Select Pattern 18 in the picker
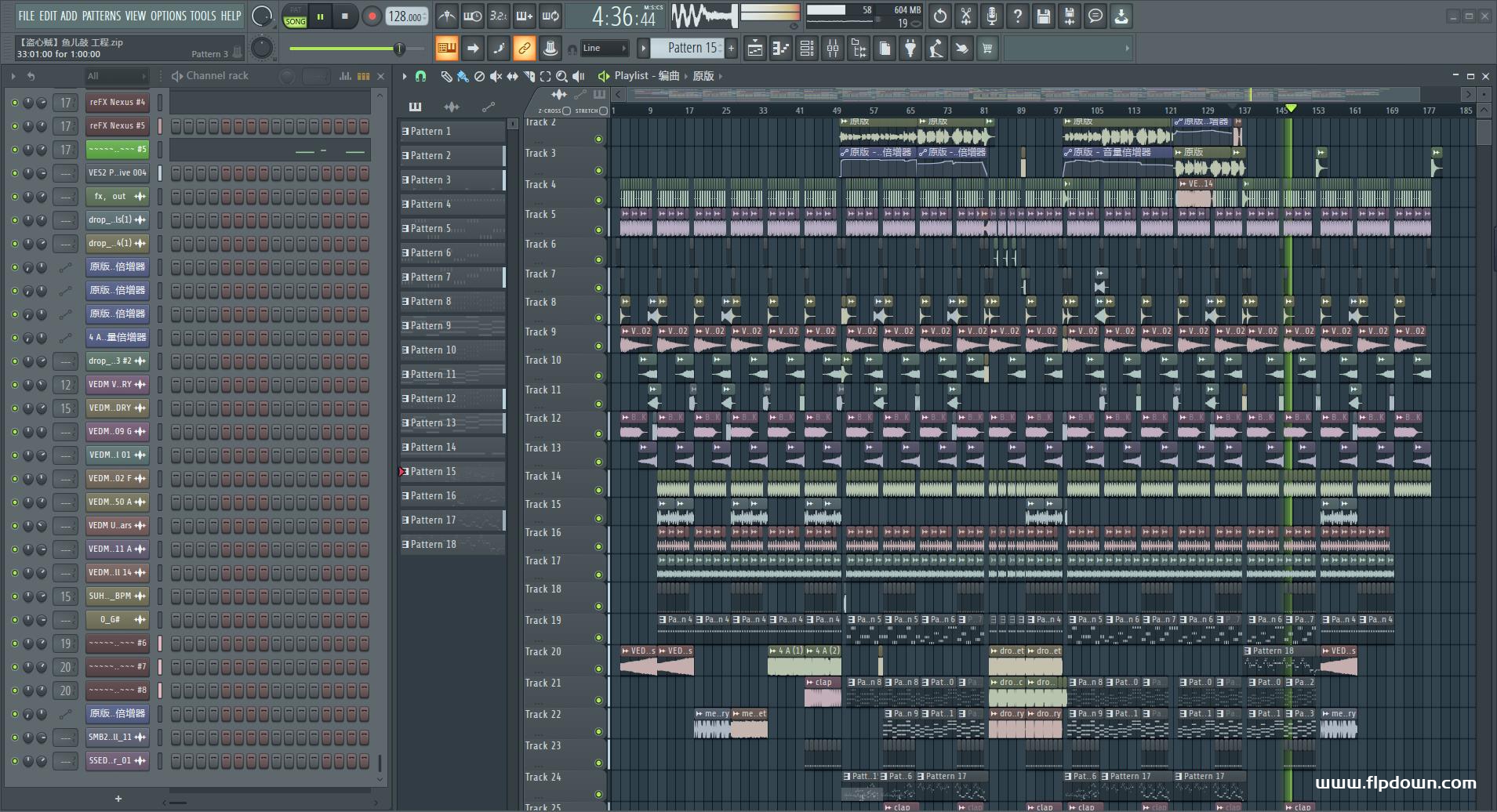 (x=452, y=544)
